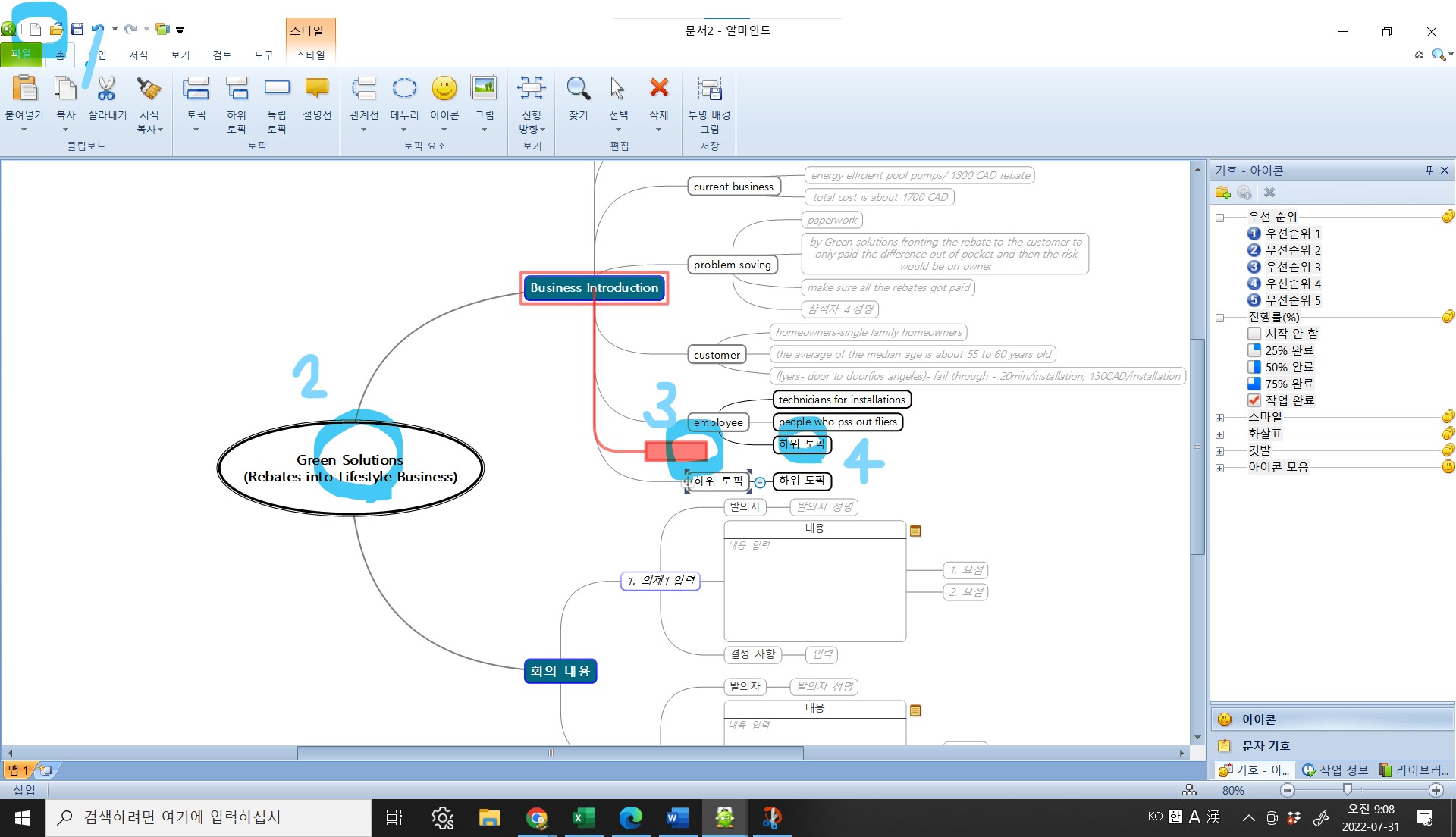Add a Subtopic (하위 토픽) via ribbon icon
The width and height of the screenshot is (1456, 837).
pyautogui.click(x=237, y=89)
